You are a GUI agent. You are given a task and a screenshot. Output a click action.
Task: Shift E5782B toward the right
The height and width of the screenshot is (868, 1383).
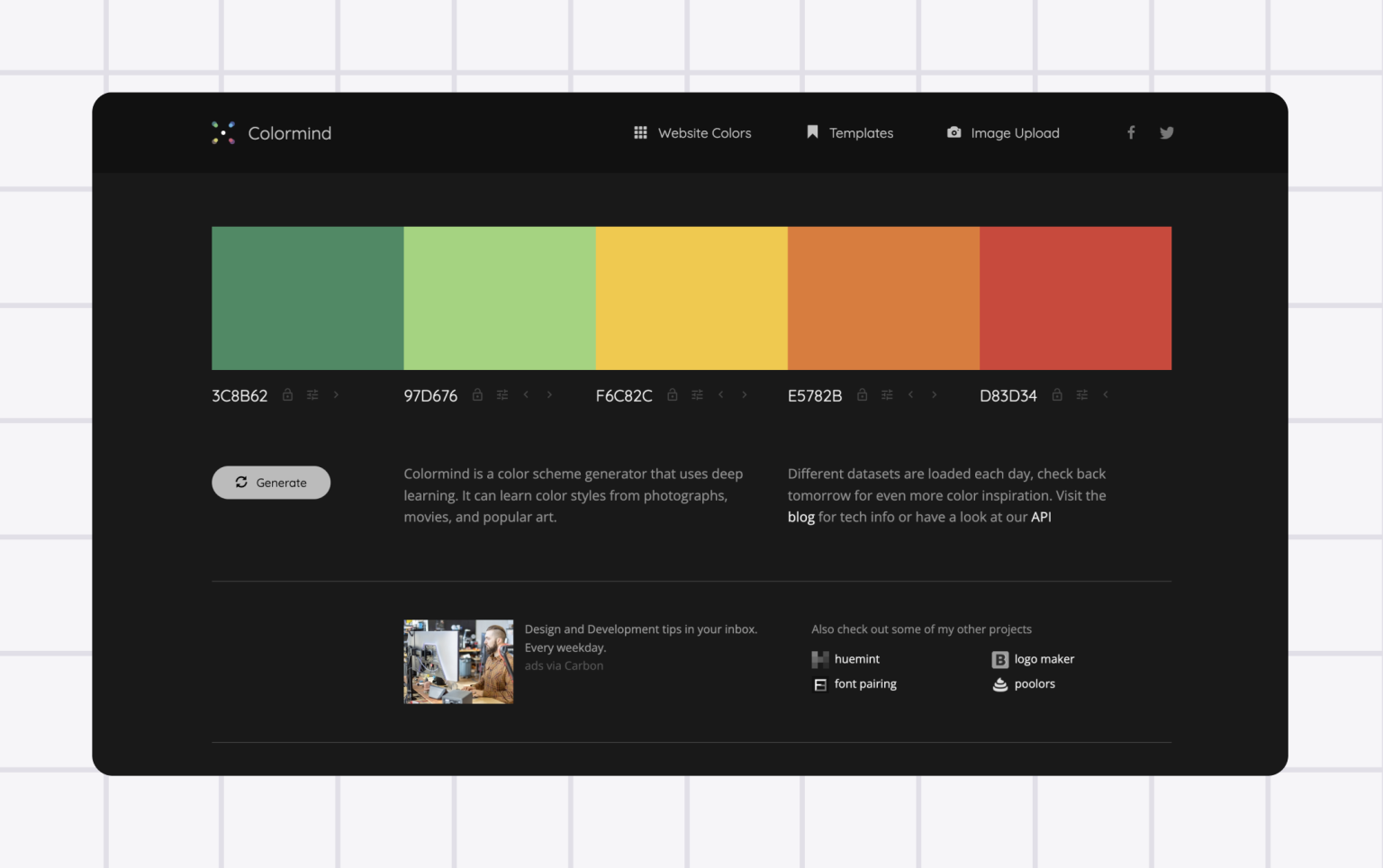point(934,394)
